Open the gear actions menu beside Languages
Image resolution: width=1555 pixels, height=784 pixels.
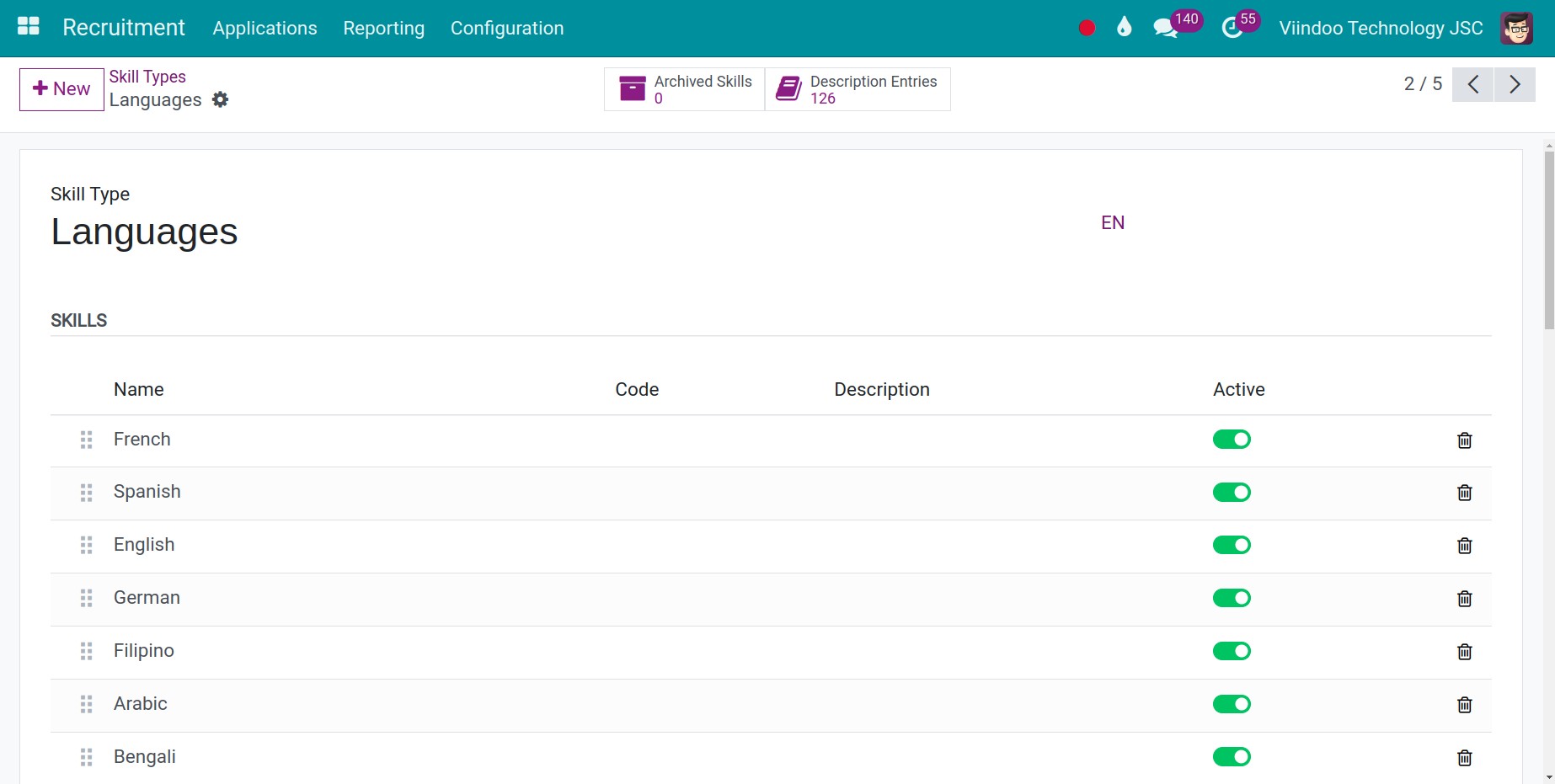[221, 99]
